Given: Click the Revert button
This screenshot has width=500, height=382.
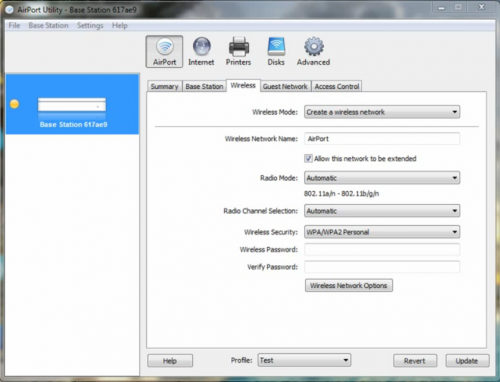Looking at the screenshot, I should coord(415,361).
